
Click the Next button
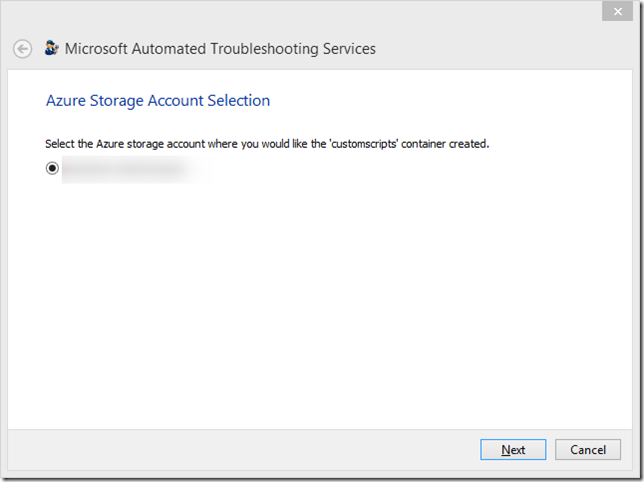click(513, 450)
